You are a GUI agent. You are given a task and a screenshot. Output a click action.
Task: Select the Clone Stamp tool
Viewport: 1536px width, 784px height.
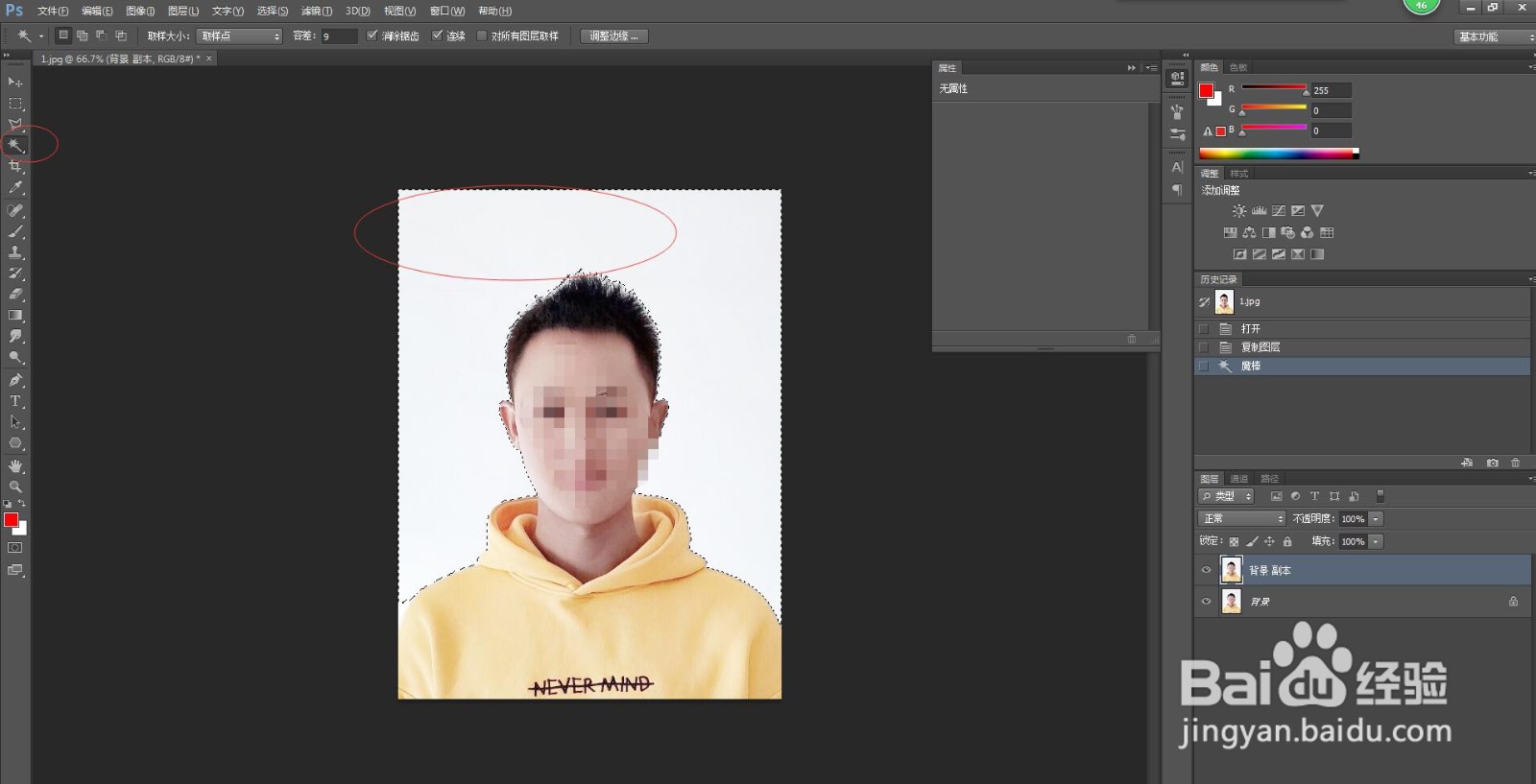tap(15, 252)
